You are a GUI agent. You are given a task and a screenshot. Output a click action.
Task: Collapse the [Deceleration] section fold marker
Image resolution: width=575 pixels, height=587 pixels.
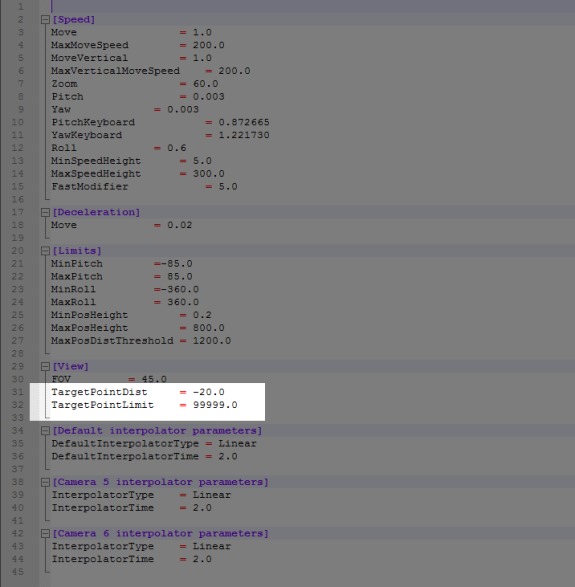tap(45, 213)
